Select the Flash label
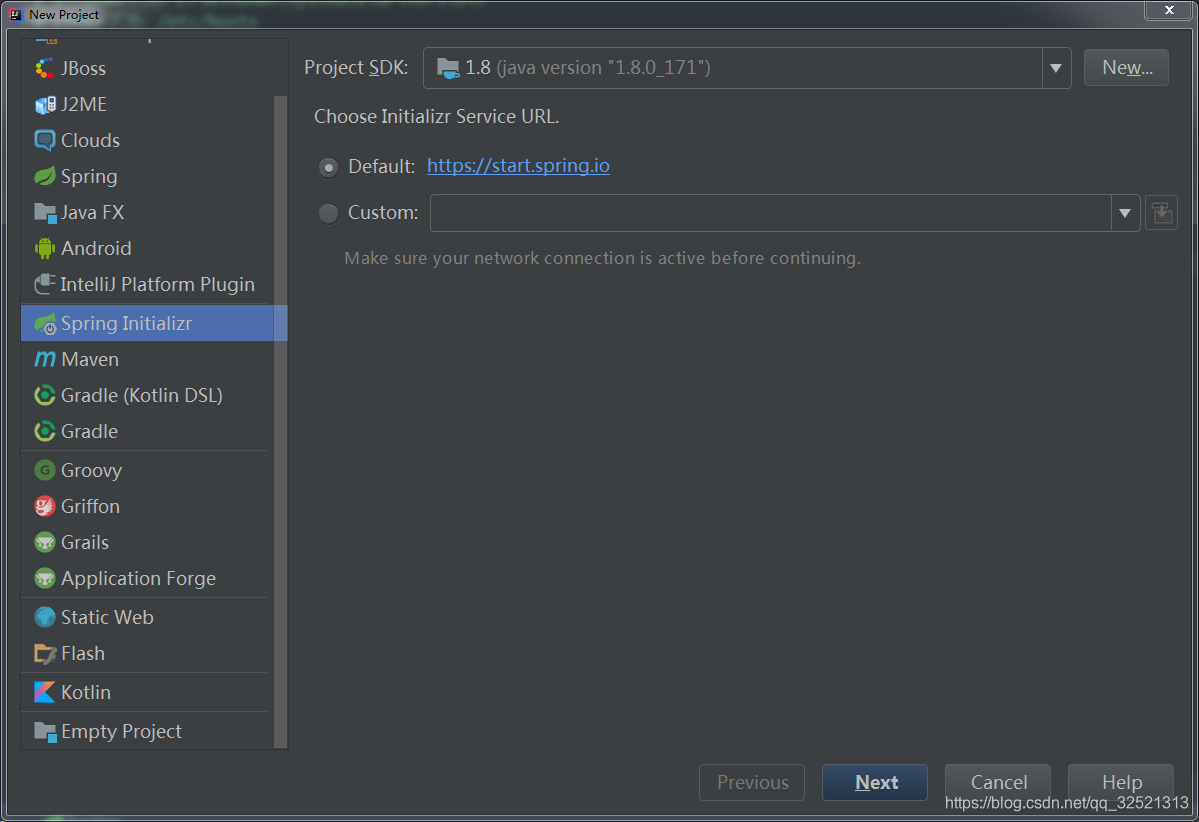1199x822 pixels. coord(83,653)
